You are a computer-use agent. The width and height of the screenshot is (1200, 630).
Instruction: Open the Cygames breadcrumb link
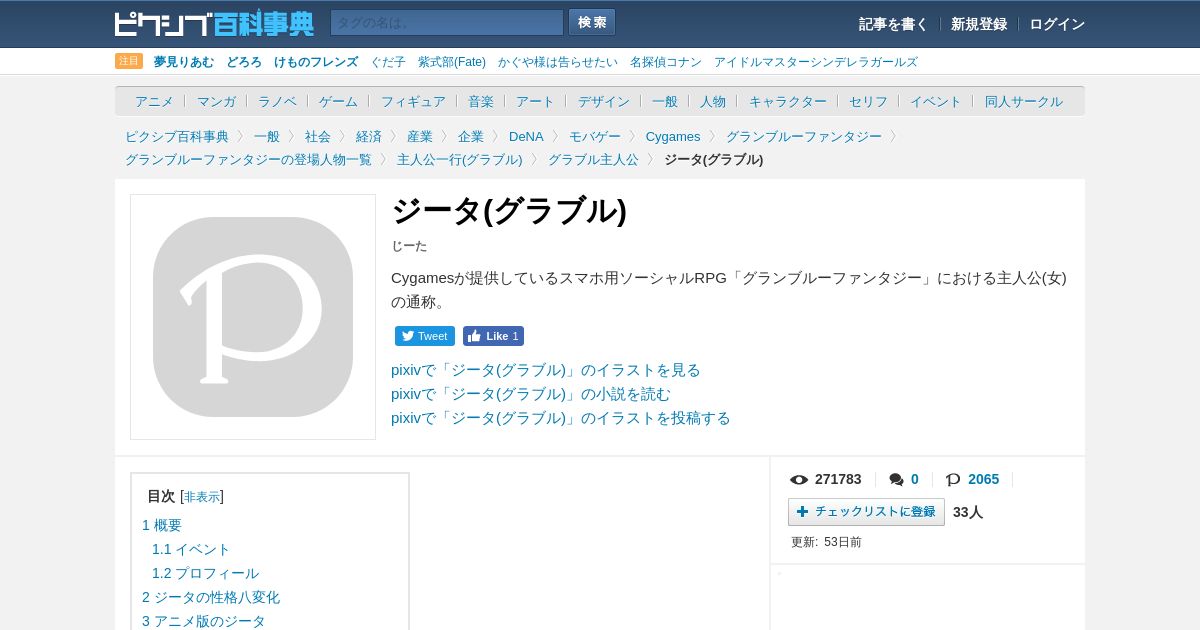coord(673,136)
